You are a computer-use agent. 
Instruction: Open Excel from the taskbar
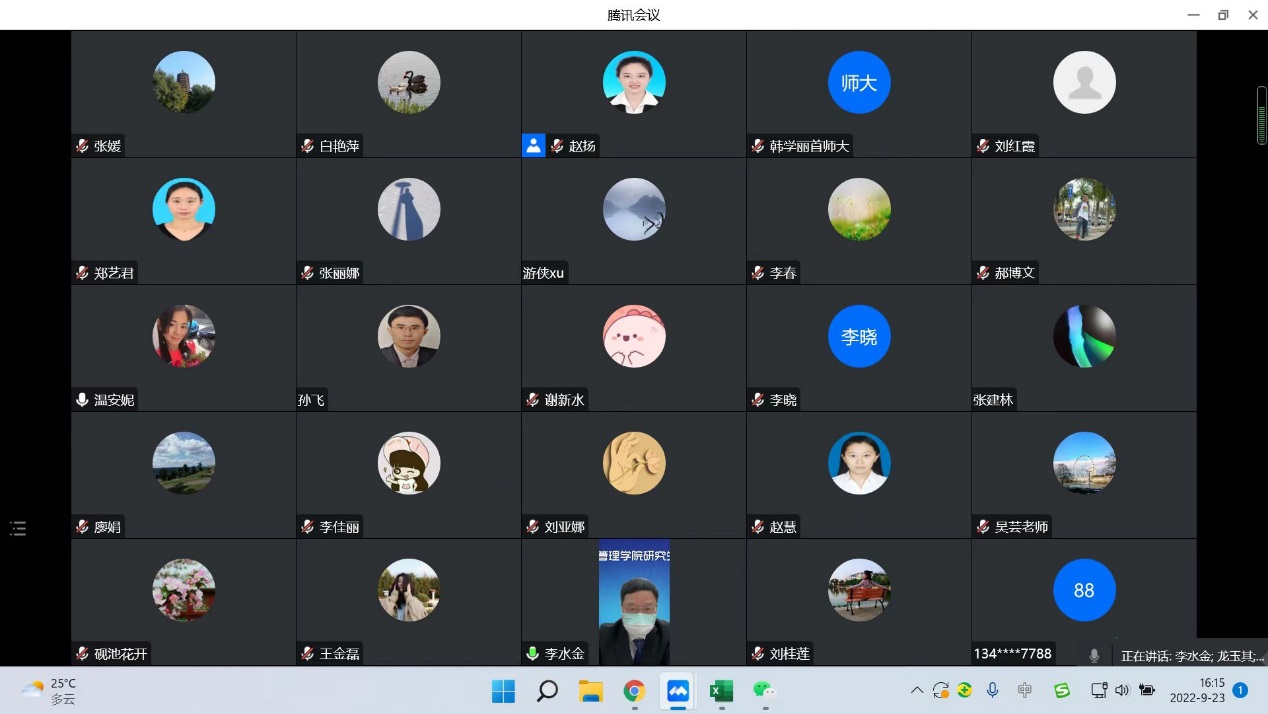point(721,691)
